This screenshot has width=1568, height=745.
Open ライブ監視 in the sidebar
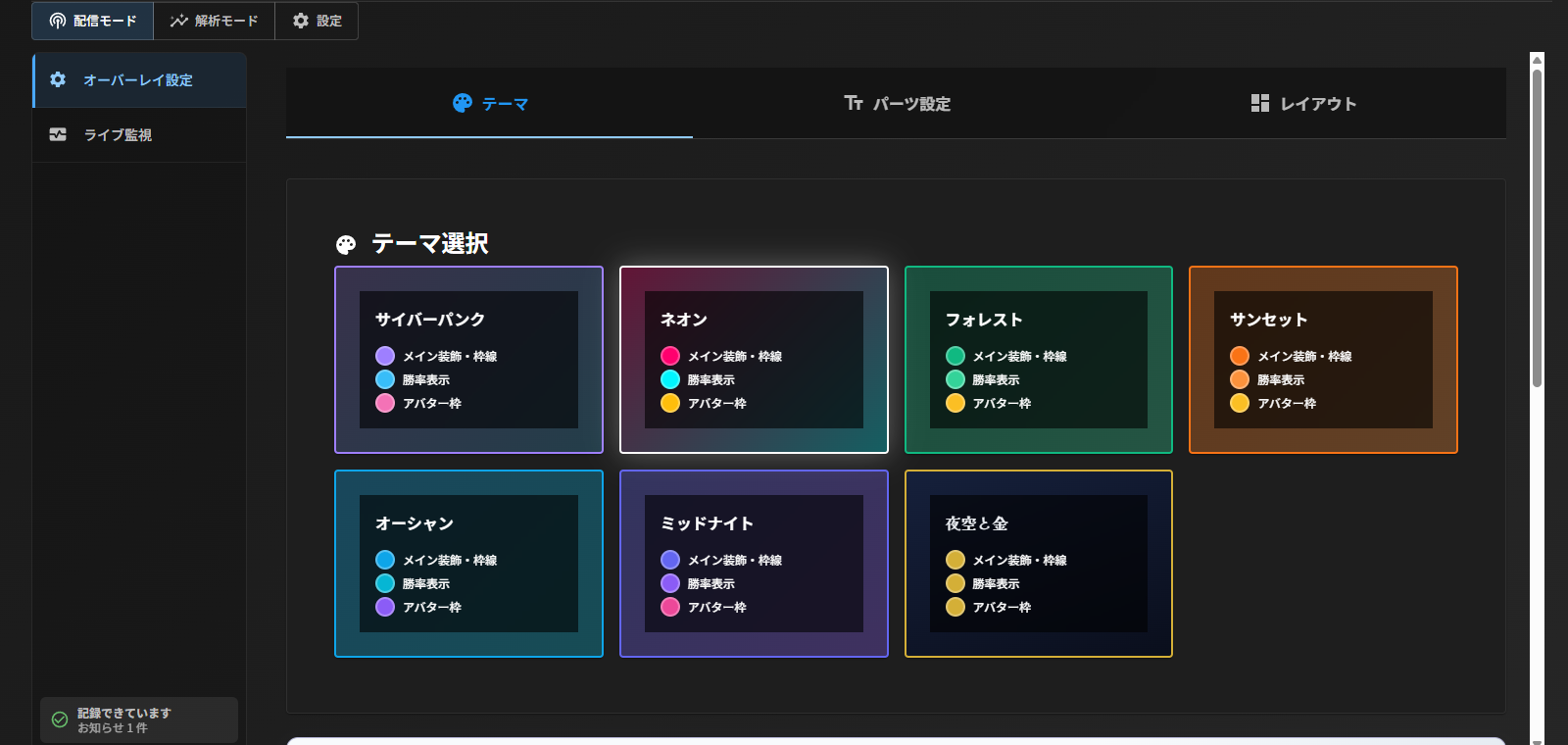coord(139,135)
